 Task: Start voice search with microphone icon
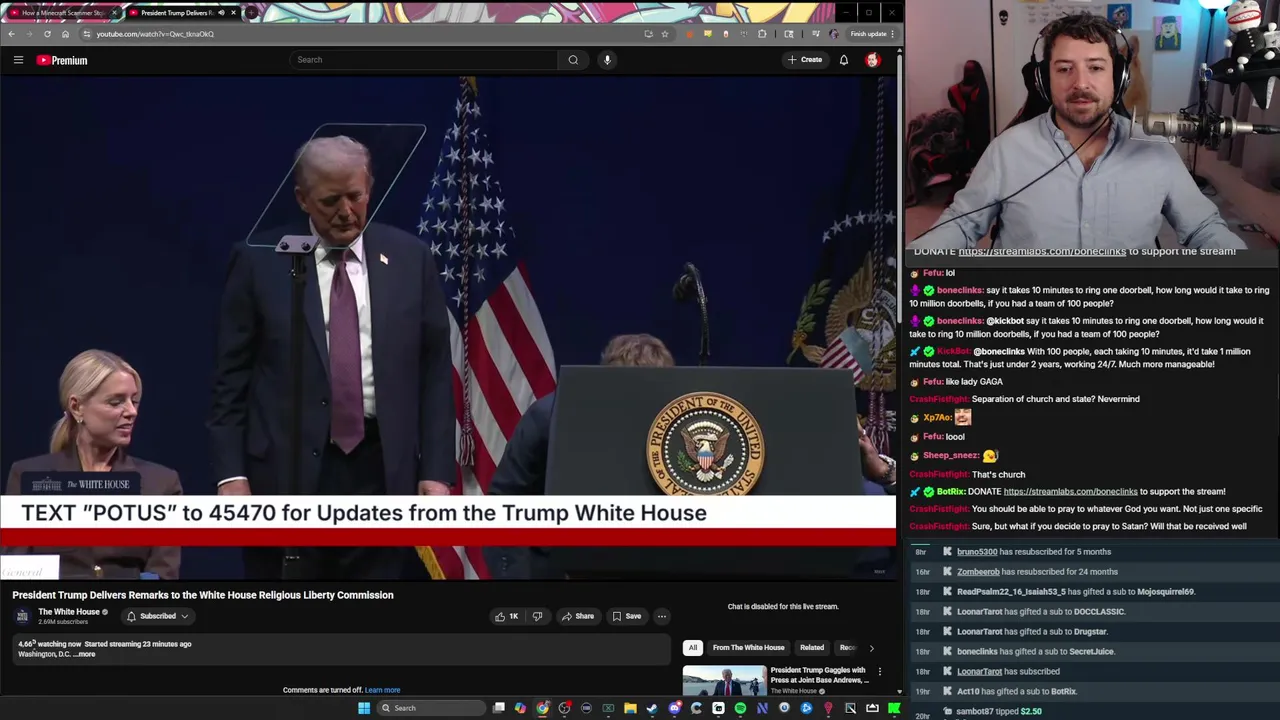point(607,60)
